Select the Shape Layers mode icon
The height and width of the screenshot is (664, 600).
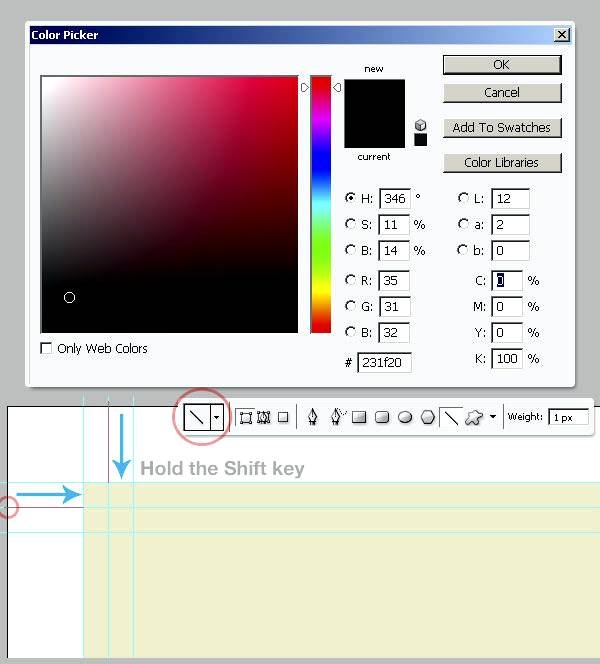pyautogui.click(x=246, y=418)
